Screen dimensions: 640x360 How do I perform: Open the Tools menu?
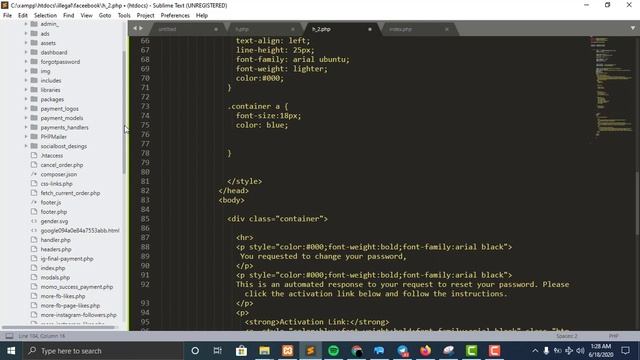click(x=124, y=15)
